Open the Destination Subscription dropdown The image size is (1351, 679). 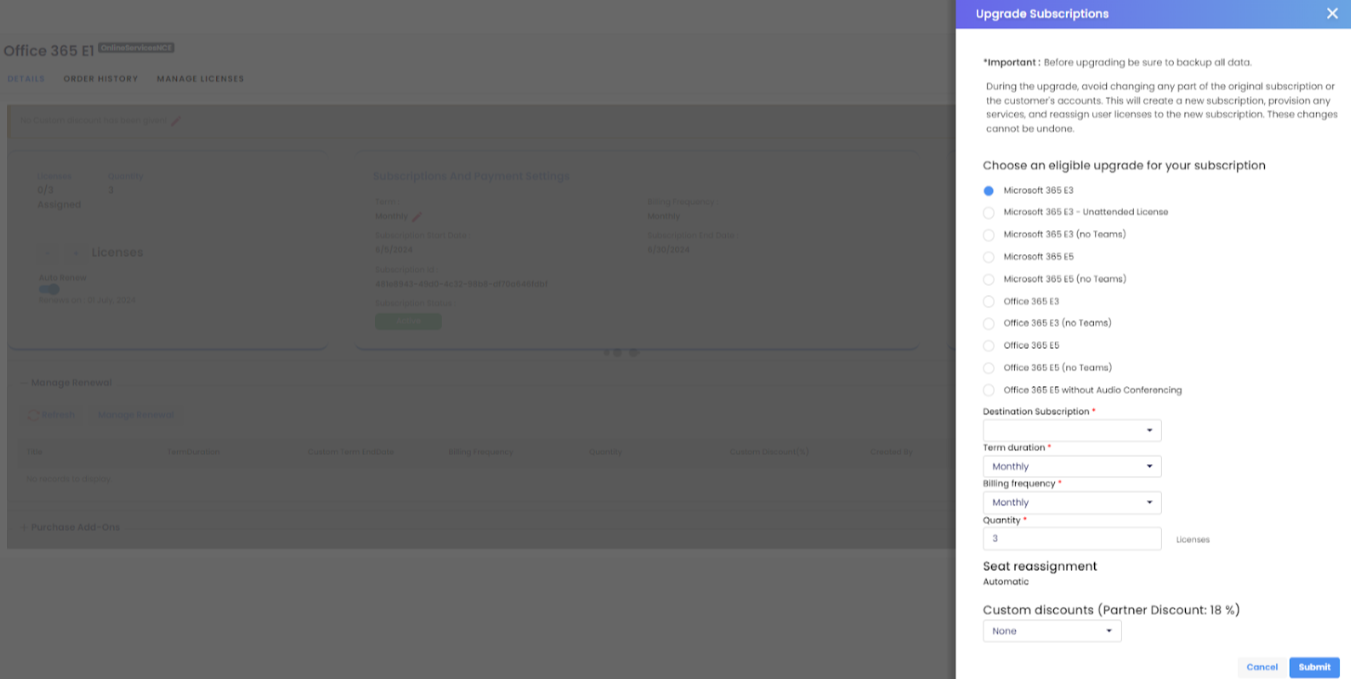pos(1072,430)
